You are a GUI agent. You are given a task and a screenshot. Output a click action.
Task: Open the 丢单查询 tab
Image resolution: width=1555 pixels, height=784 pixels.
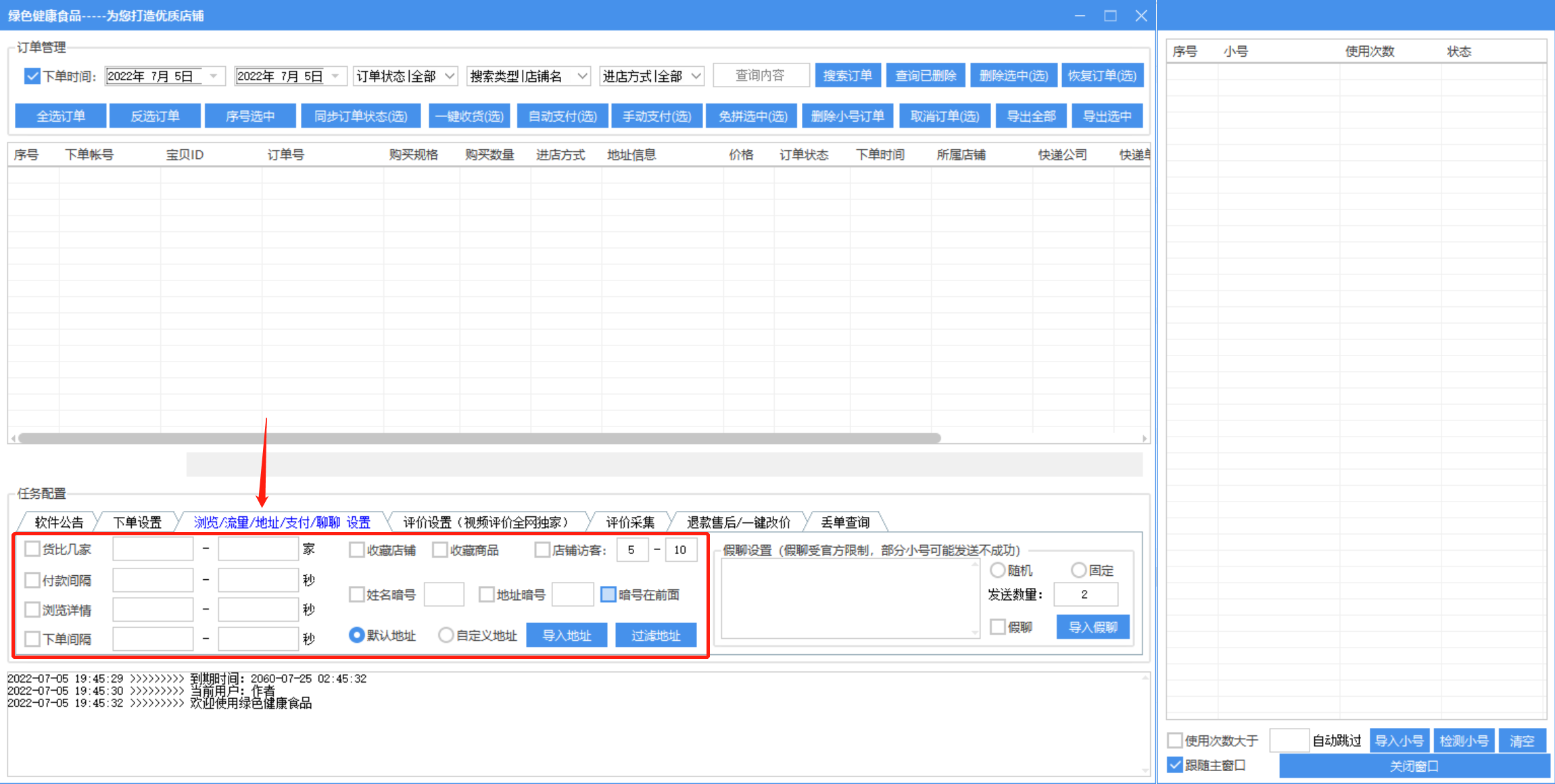click(x=845, y=522)
